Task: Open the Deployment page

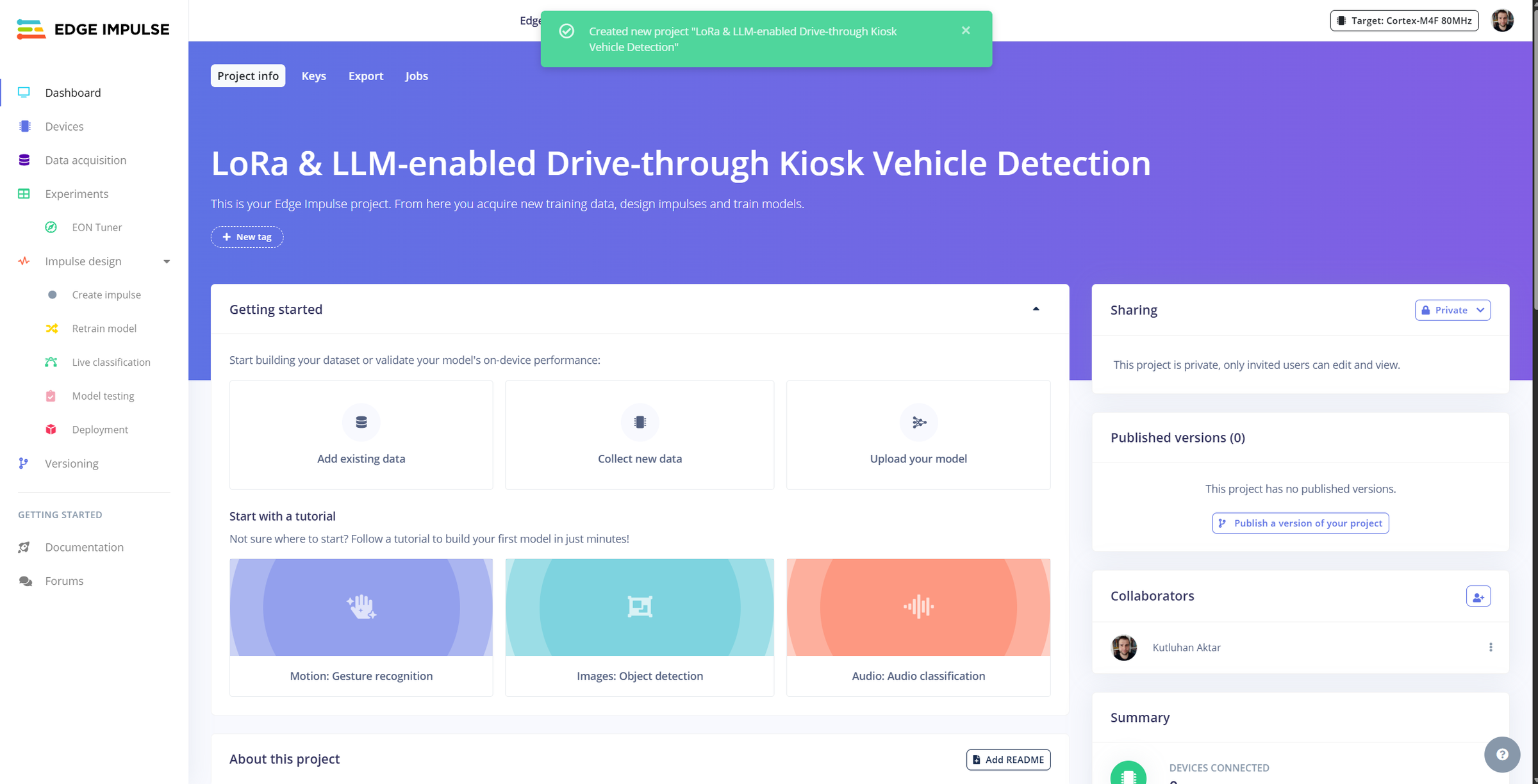Action: coord(100,430)
